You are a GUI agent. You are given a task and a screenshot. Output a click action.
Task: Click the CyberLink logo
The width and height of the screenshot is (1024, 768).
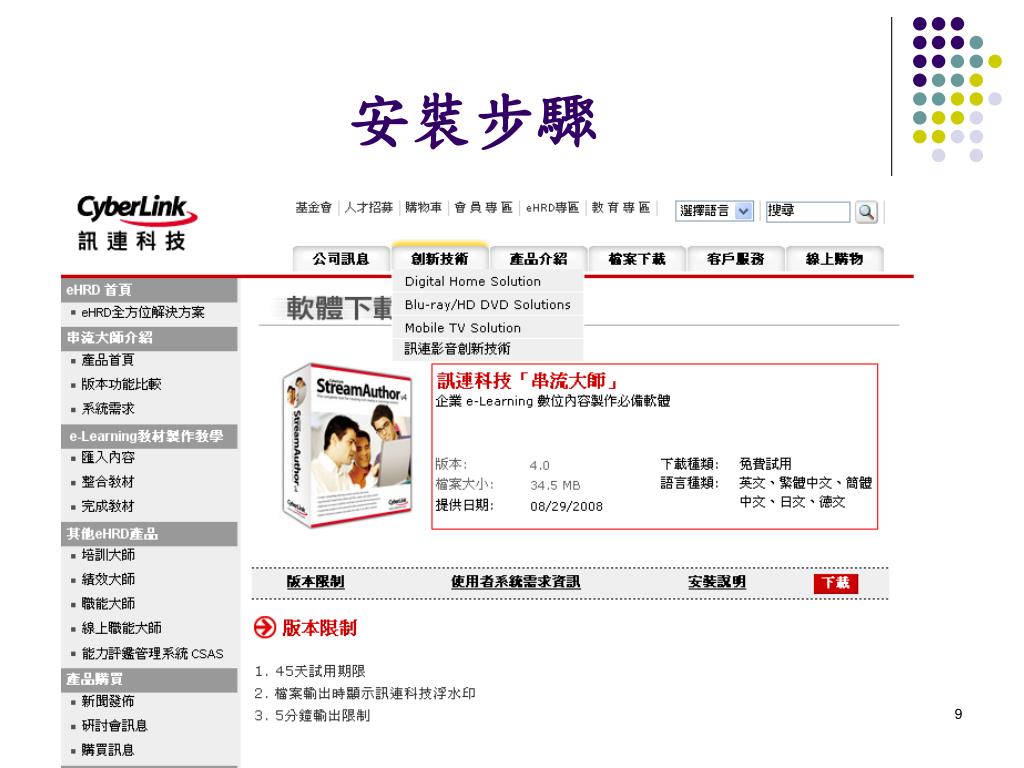click(136, 223)
